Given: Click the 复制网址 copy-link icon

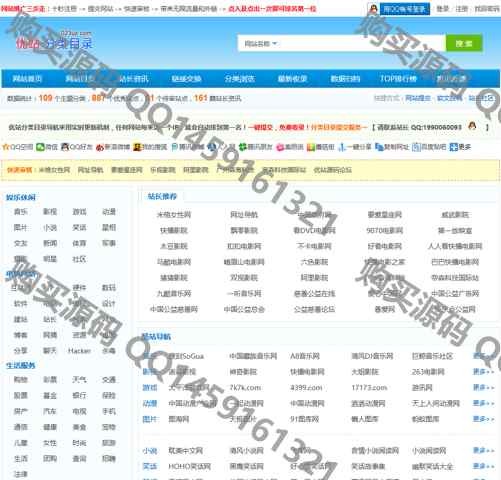Looking at the screenshot, I should (379, 147).
